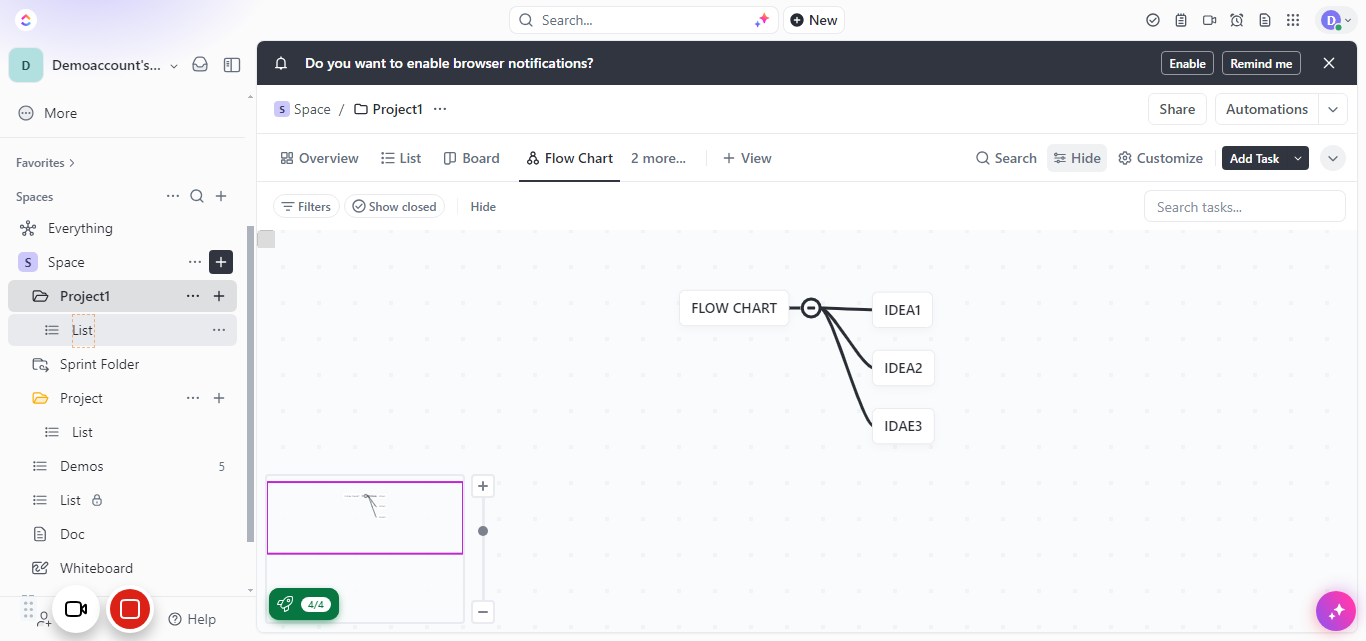The height and width of the screenshot is (641, 1366).
Task: Click the New button
Action: point(813,20)
